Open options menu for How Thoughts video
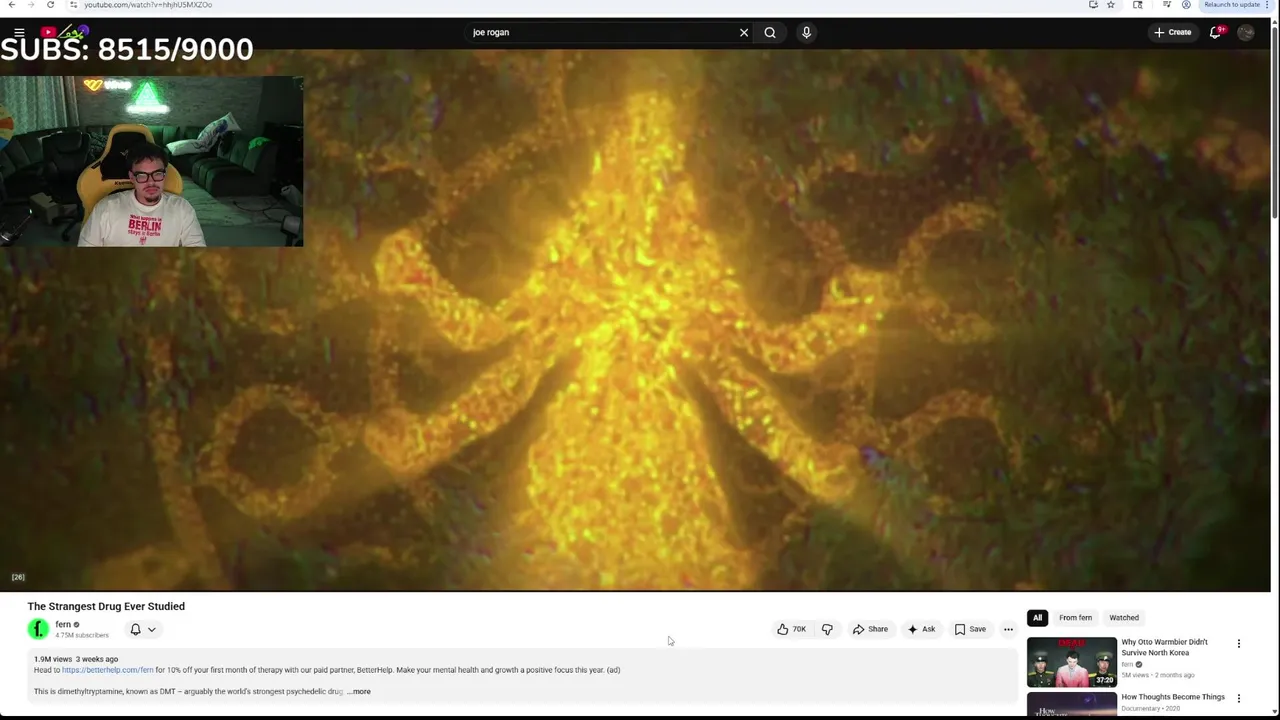1280x720 pixels. point(1238,698)
